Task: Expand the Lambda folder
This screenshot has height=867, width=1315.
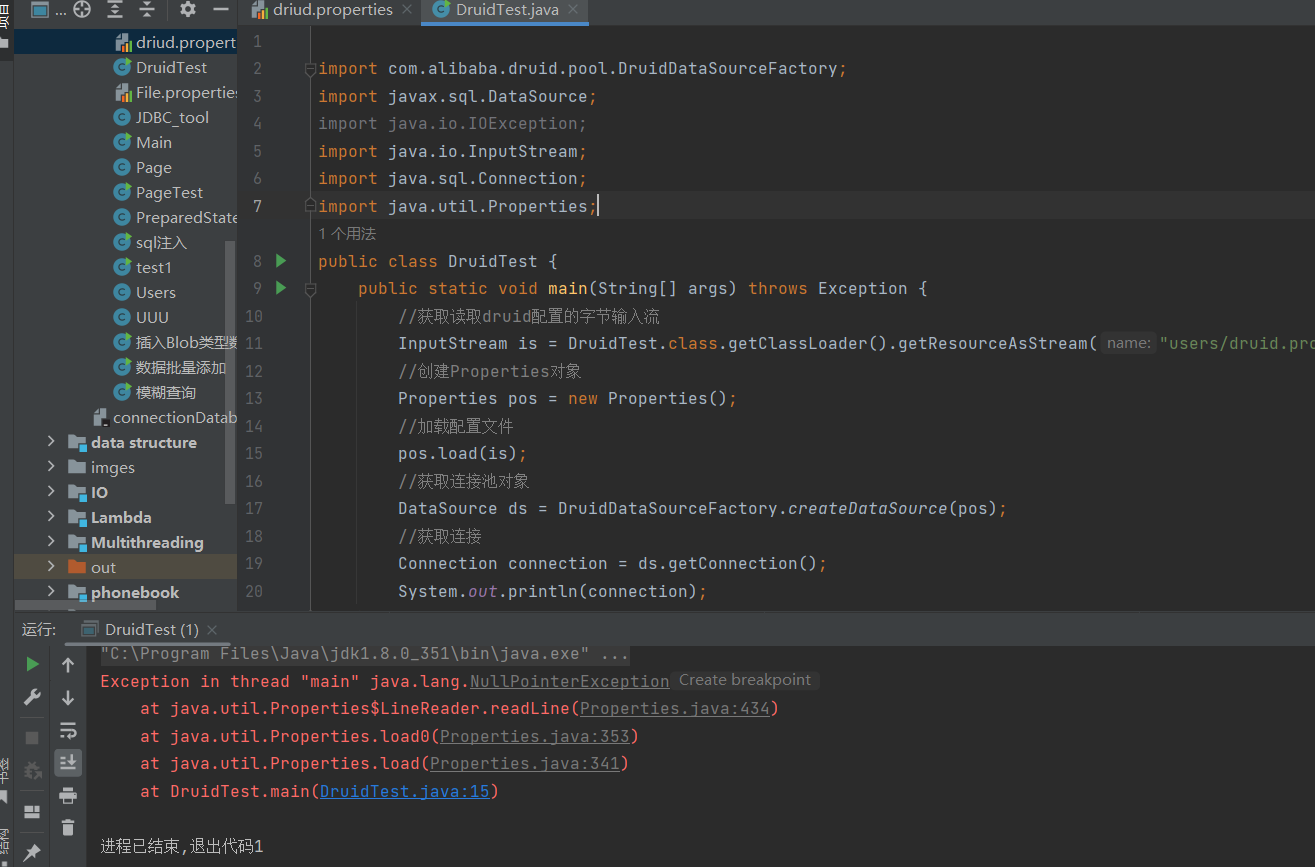Action: [x=51, y=517]
